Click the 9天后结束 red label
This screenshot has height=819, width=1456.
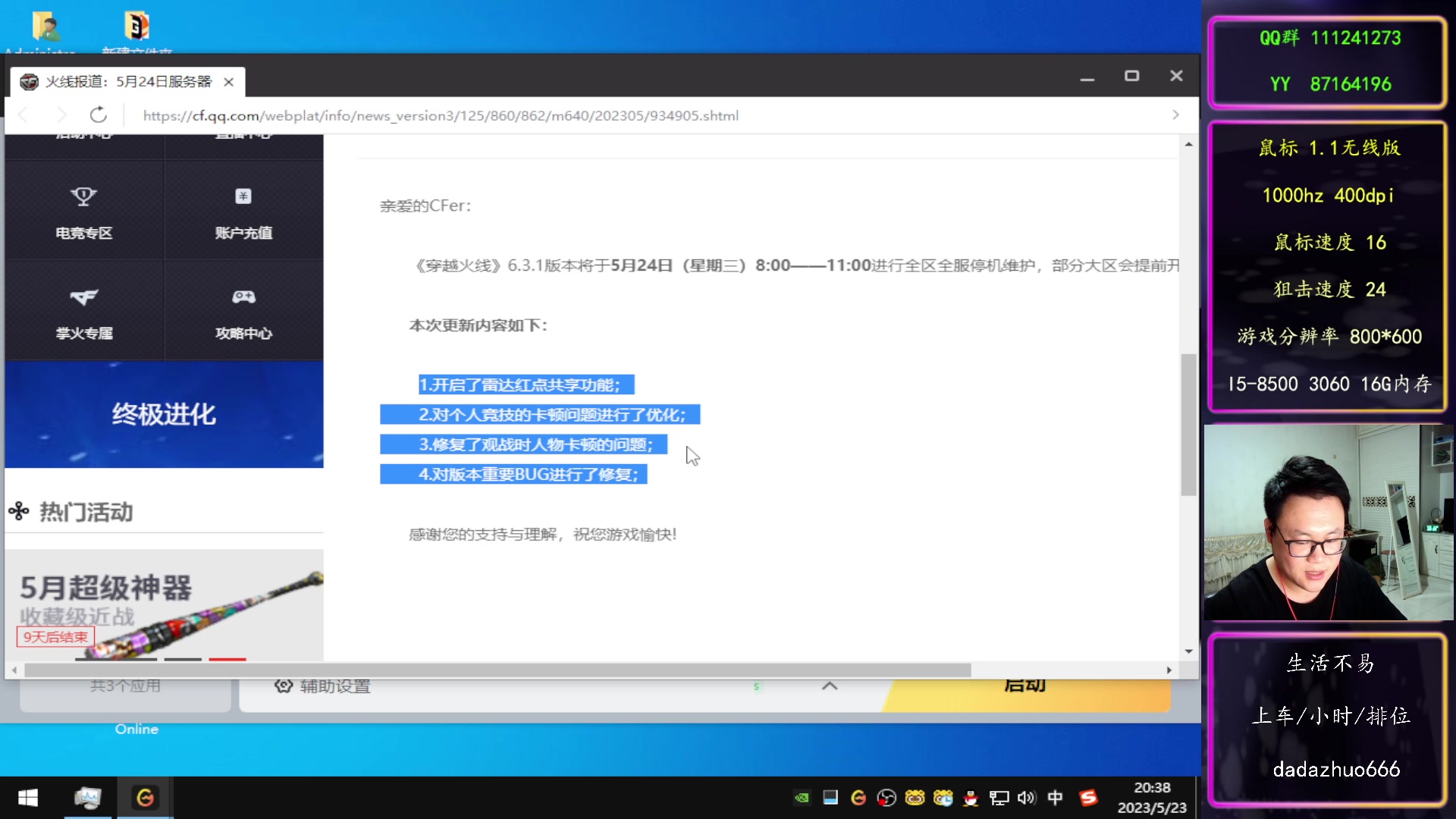(x=55, y=637)
